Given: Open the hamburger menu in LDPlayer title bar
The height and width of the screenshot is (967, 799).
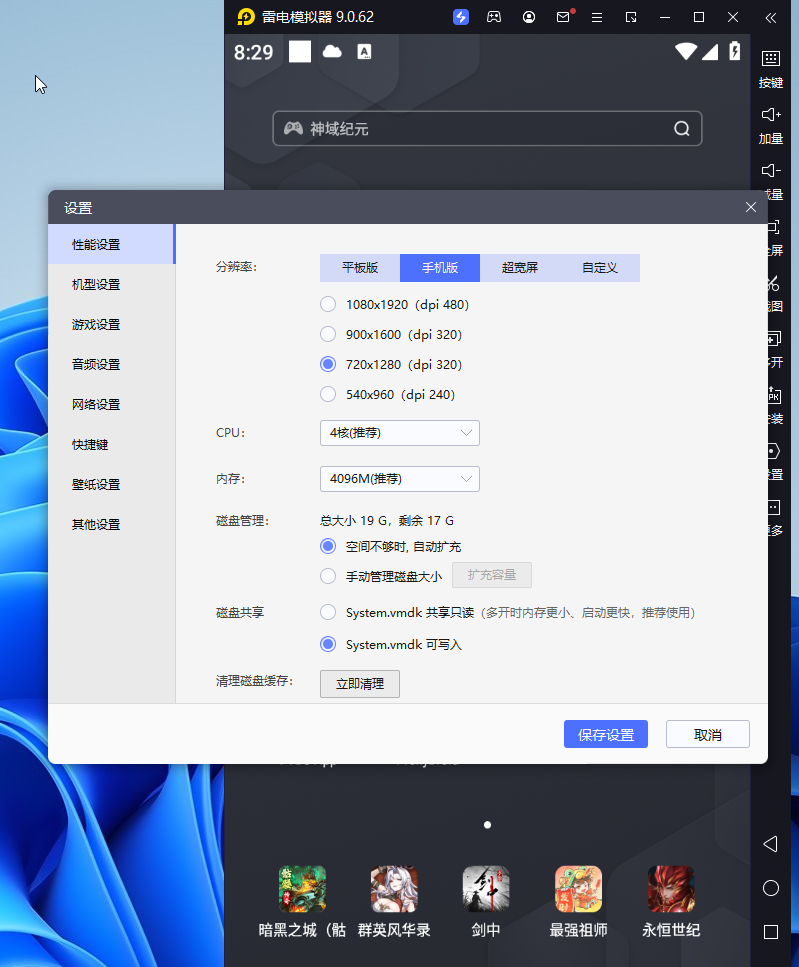Looking at the screenshot, I should [597, 17].
